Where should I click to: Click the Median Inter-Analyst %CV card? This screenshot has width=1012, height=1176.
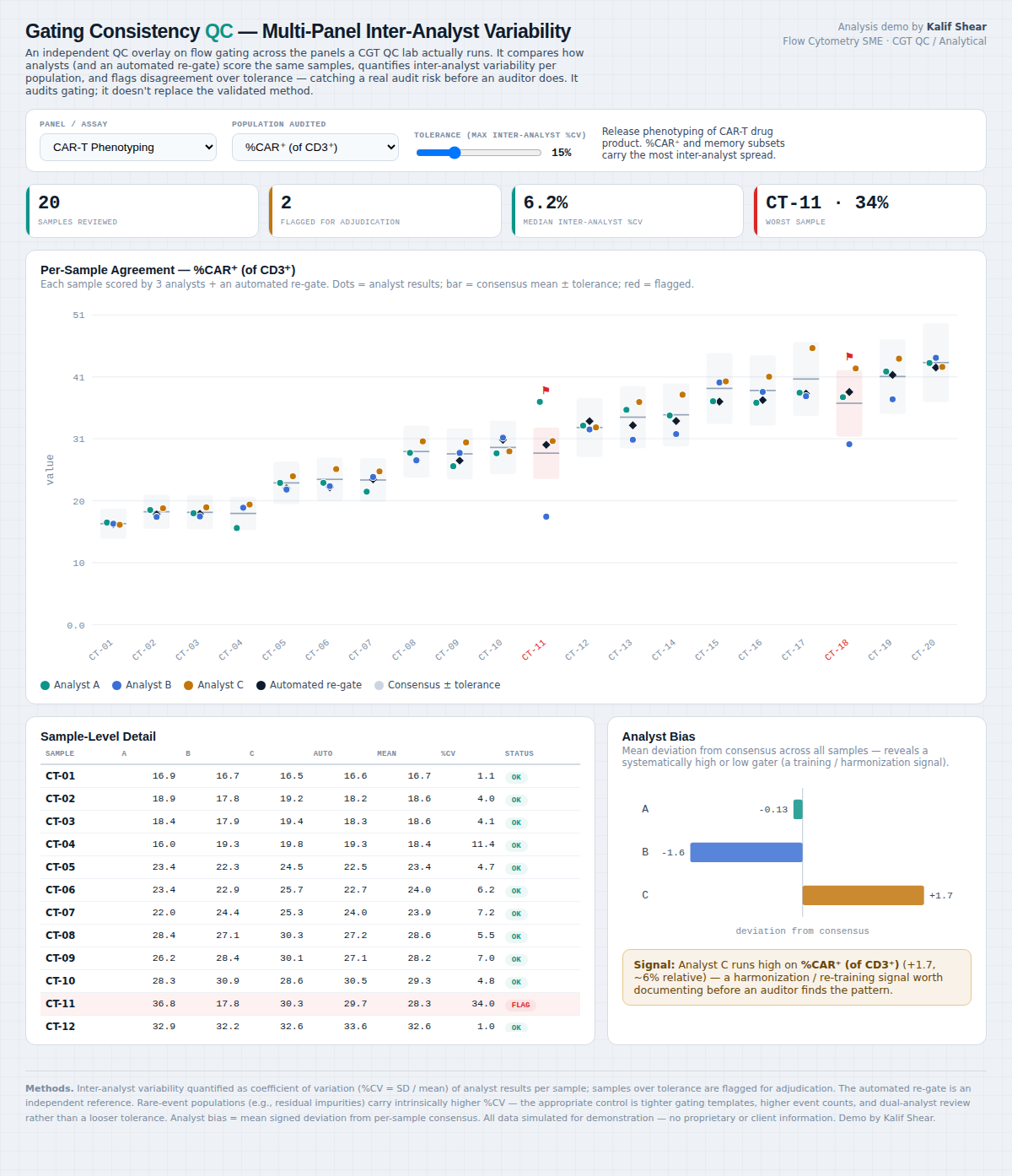point(627,211)
